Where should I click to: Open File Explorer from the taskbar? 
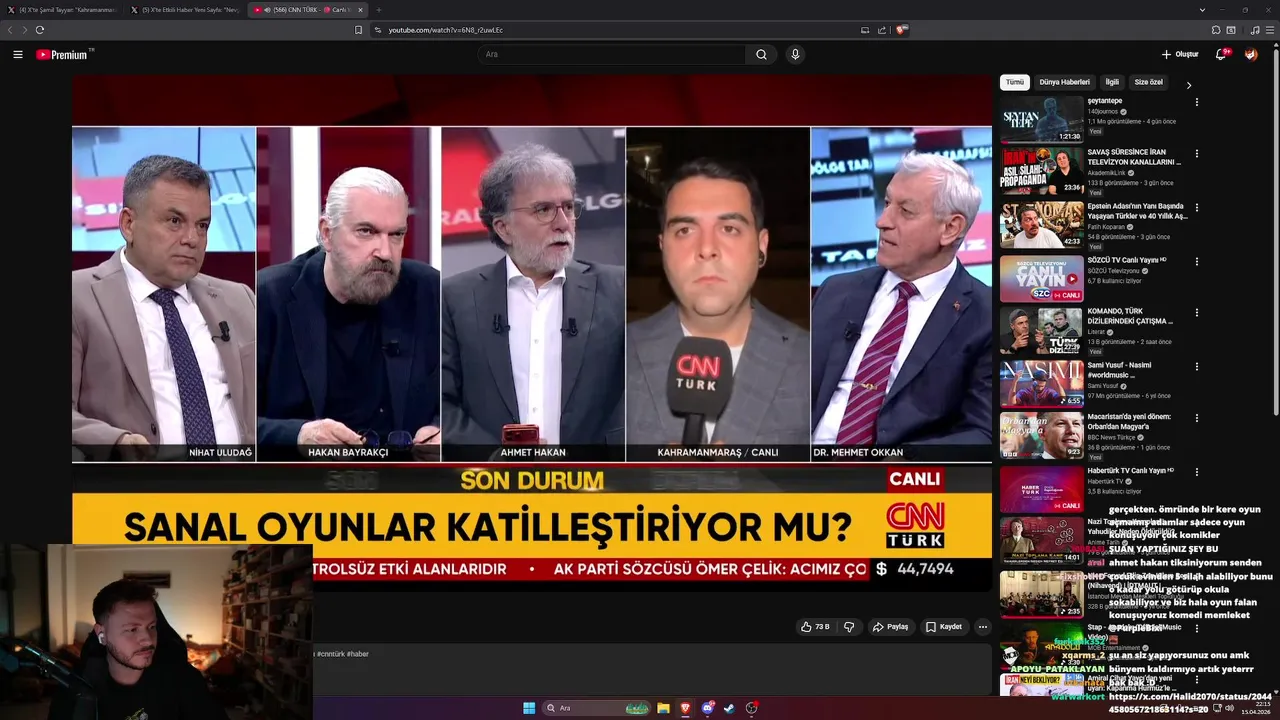point(663,708)
